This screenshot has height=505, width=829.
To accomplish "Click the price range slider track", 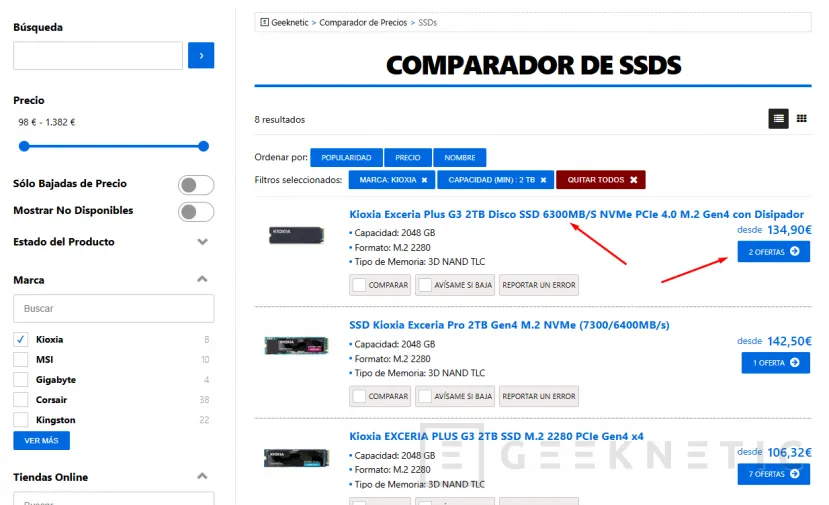I will point(114,146).
